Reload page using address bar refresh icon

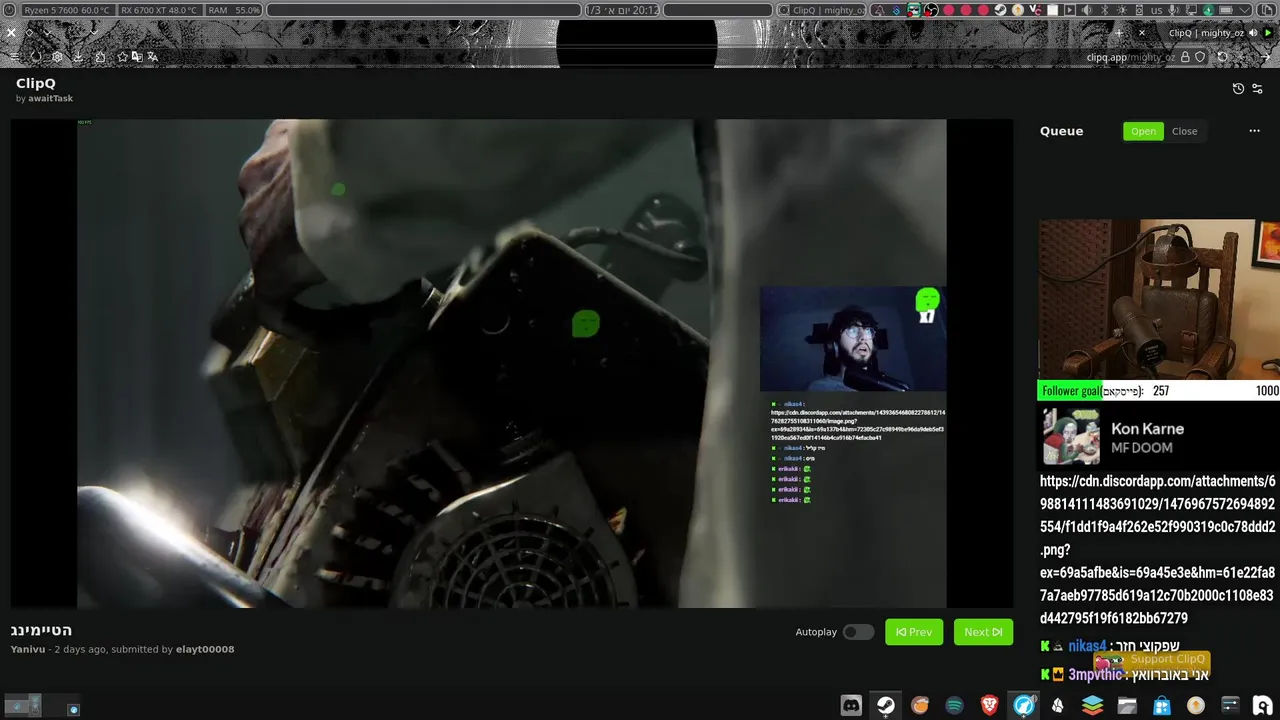tap(1222, 57)
